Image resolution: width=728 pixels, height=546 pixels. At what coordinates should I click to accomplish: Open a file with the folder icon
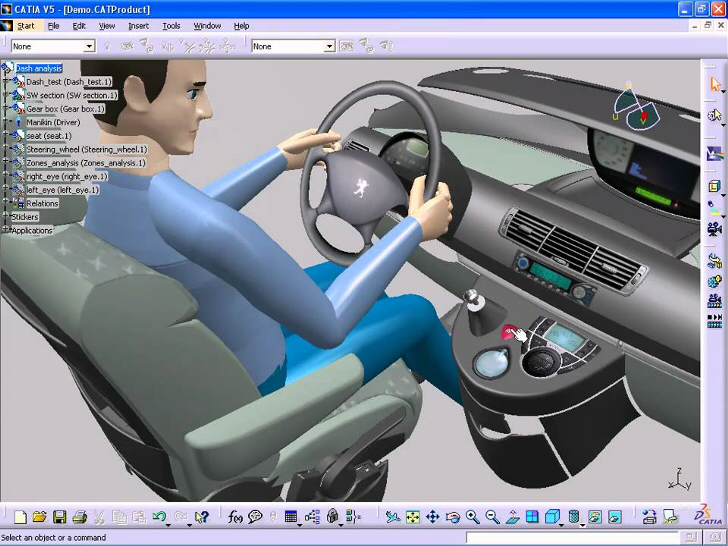point(40,517)
